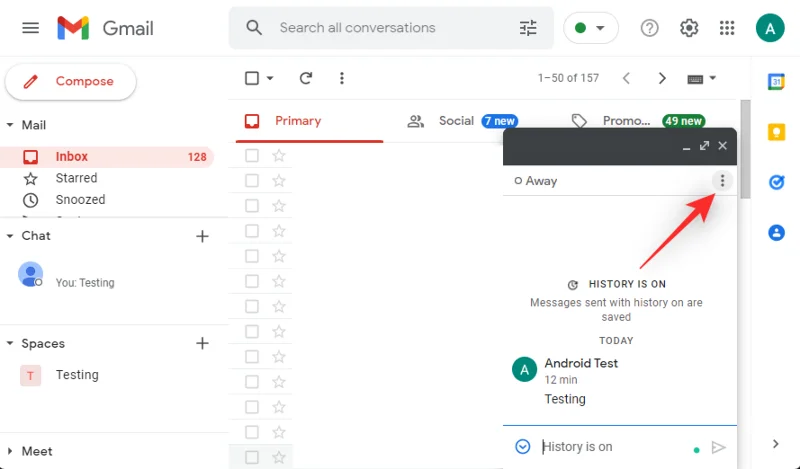Viewport: 800px width, 469px height.
Task: Open the Settings gear
Action: pyautogui.click(x=689, y=28)
